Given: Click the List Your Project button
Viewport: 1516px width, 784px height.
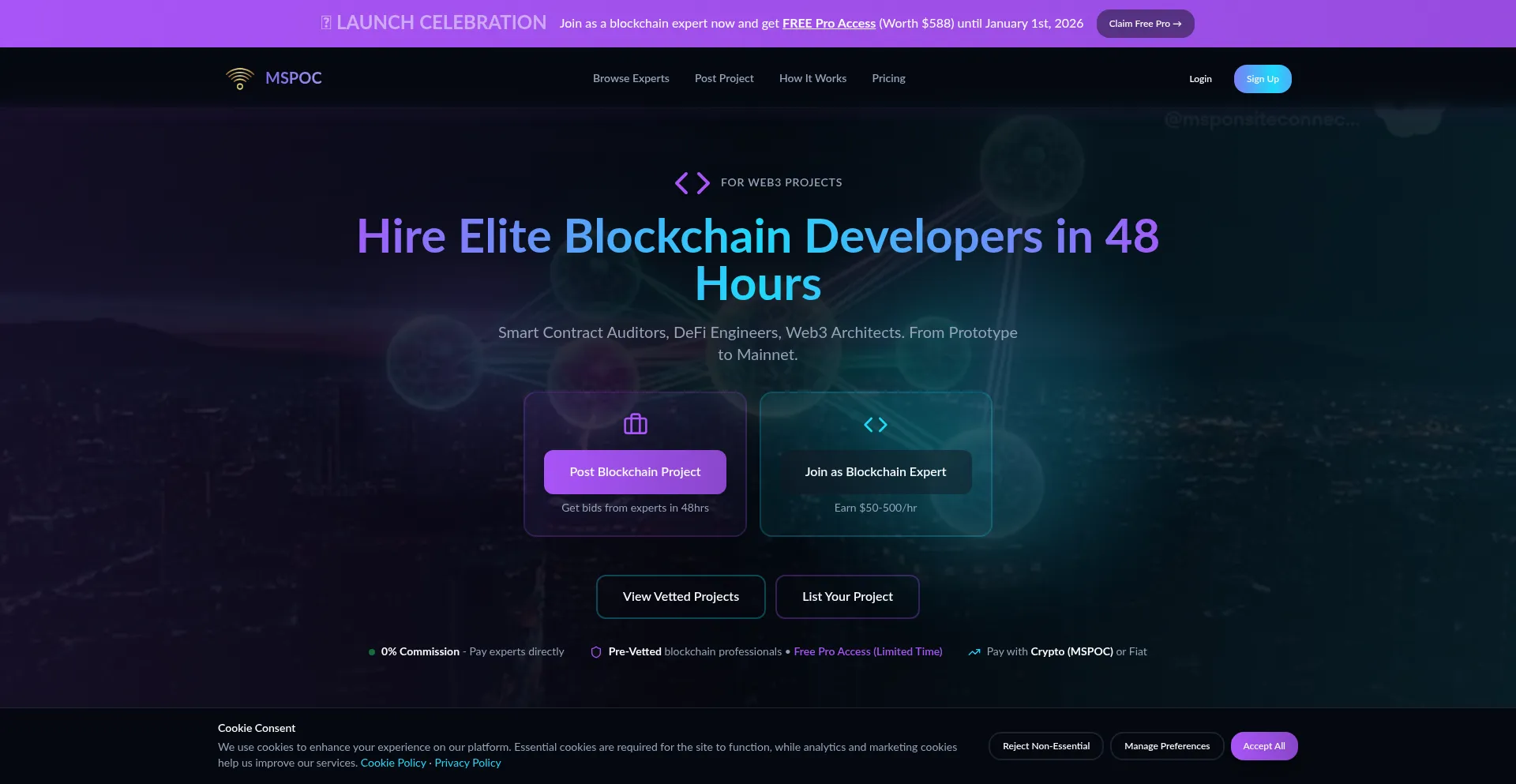Looking at the screenshot, I should 847,597.
